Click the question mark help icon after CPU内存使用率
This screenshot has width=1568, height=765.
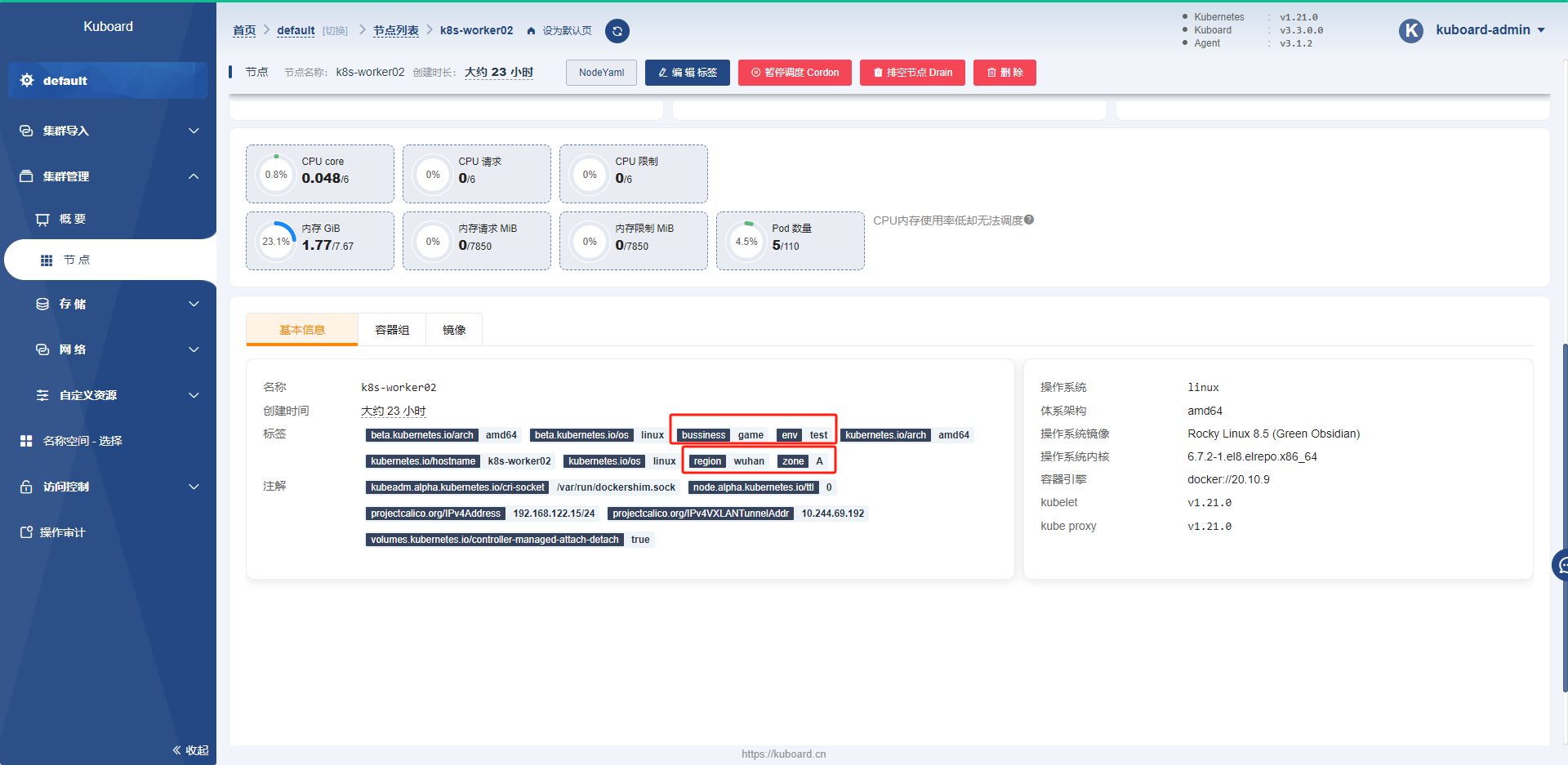pos(1029,220)
